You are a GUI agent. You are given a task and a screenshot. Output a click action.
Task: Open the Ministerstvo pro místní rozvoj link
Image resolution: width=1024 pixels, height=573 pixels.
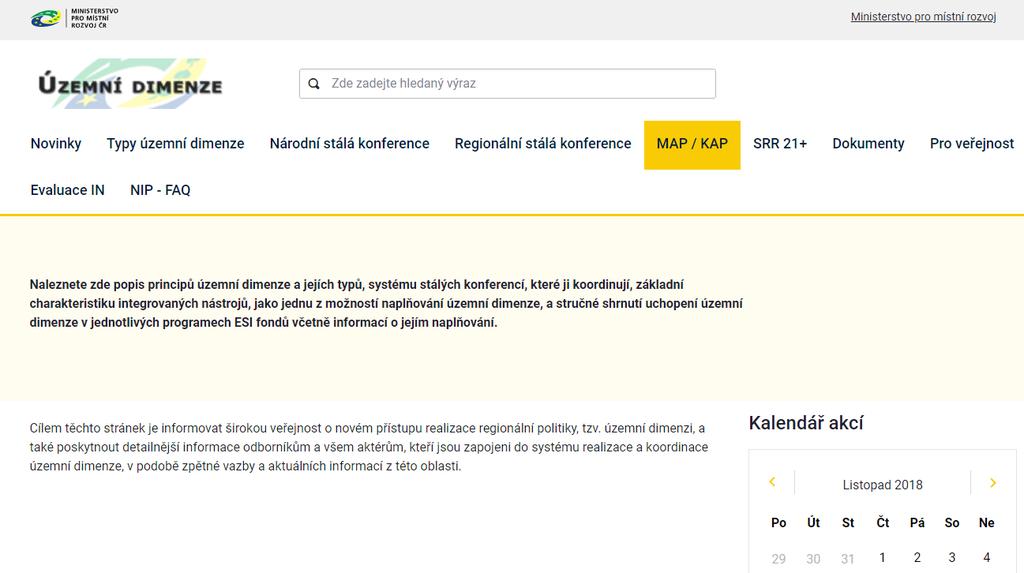[x=923, y=17]
